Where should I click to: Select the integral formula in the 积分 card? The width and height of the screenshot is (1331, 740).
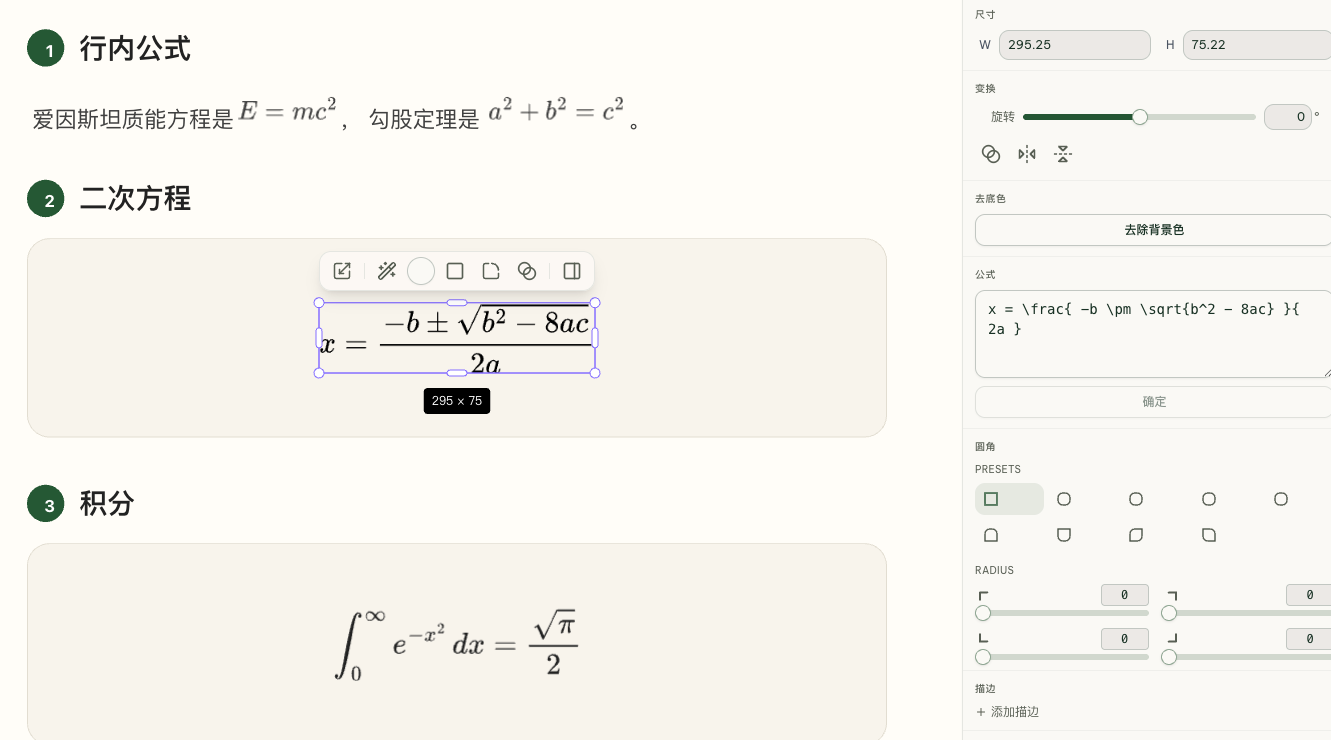[456, 643]
